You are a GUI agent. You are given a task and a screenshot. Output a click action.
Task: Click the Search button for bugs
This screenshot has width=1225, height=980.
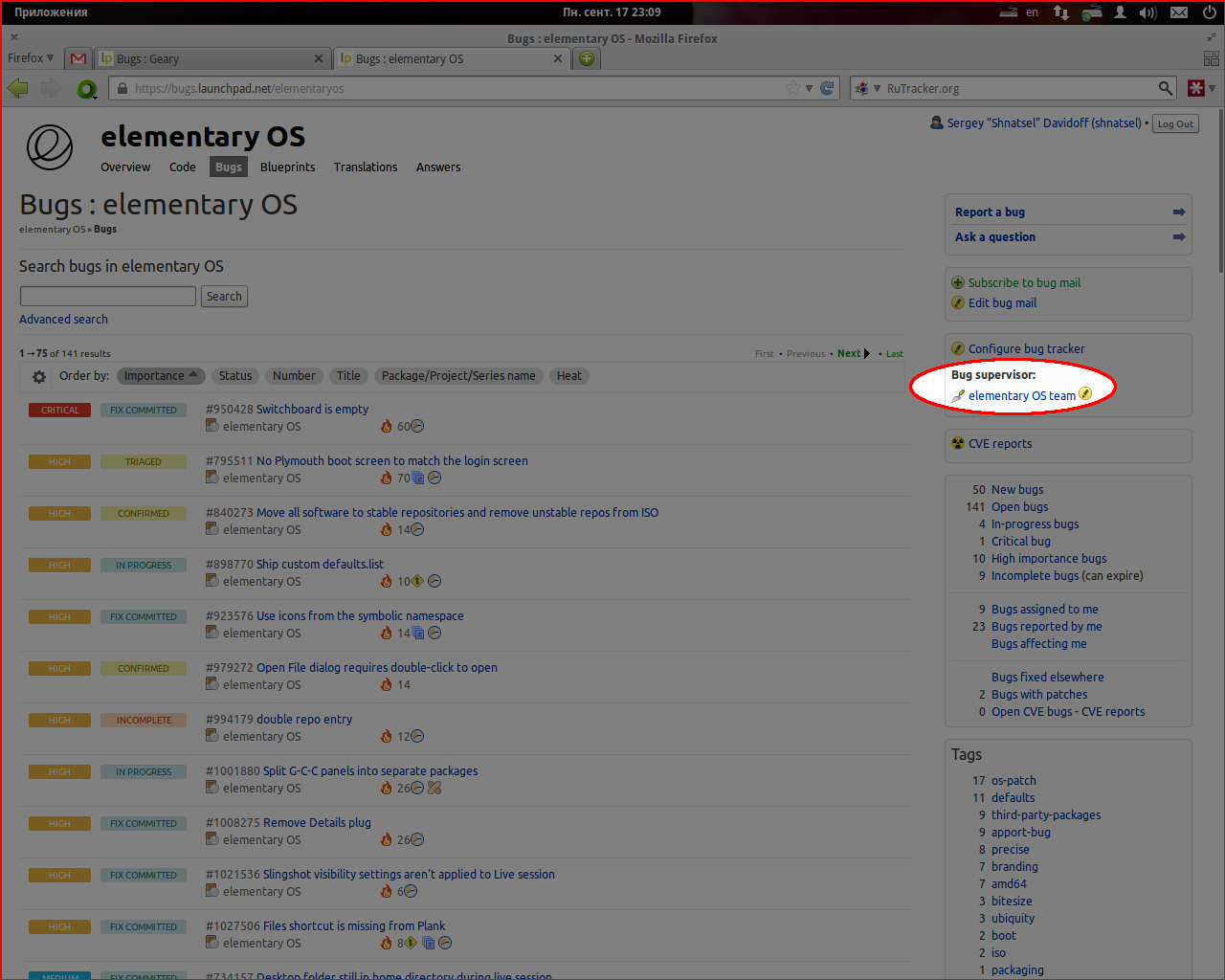224,297
